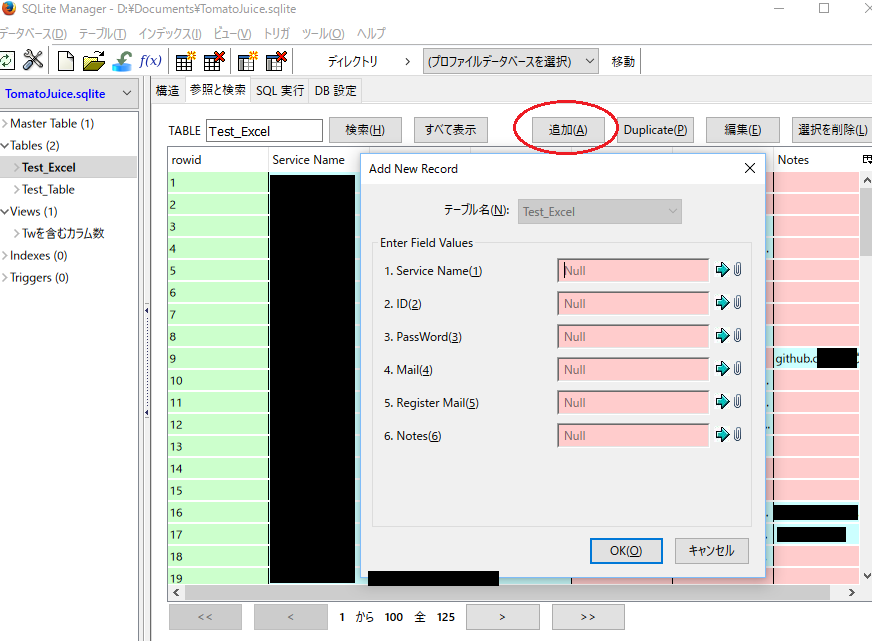872x641 pixels.
Task: Click the paperclip icon beside Service Name field
Action: pyautogui.click(x=738, y=270)
